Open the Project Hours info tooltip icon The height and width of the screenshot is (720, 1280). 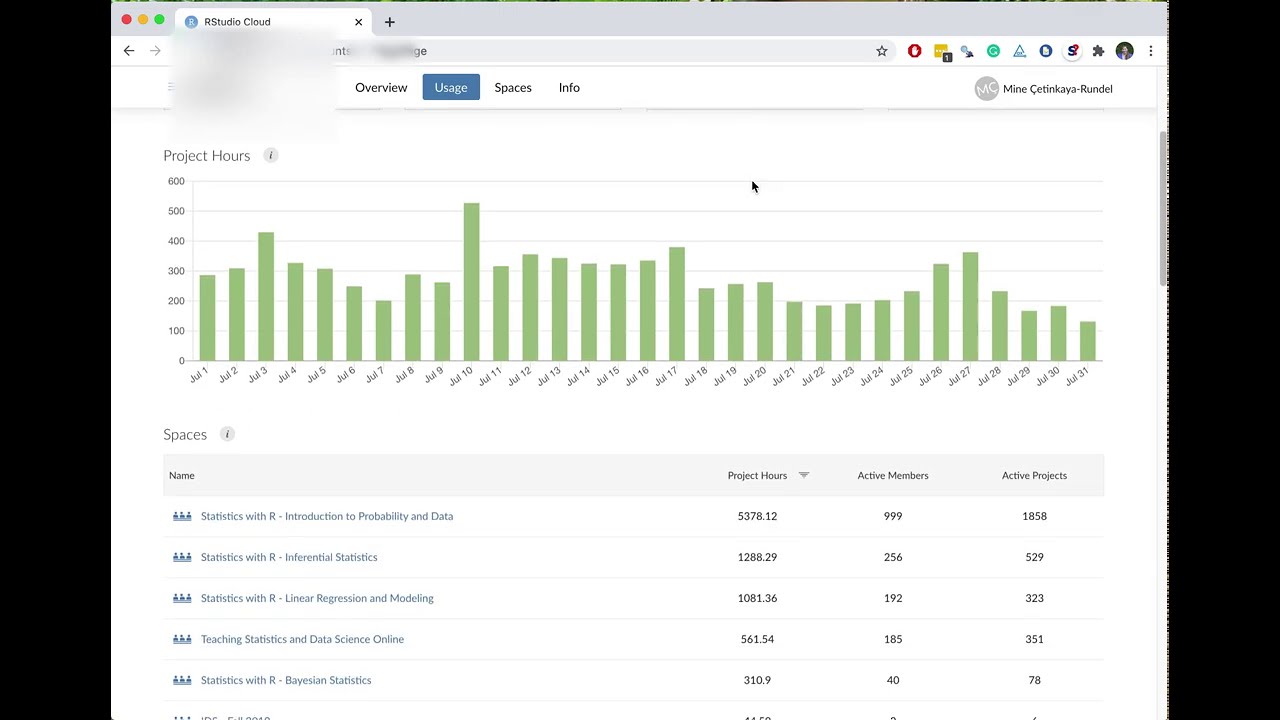(x=270, y=155)
